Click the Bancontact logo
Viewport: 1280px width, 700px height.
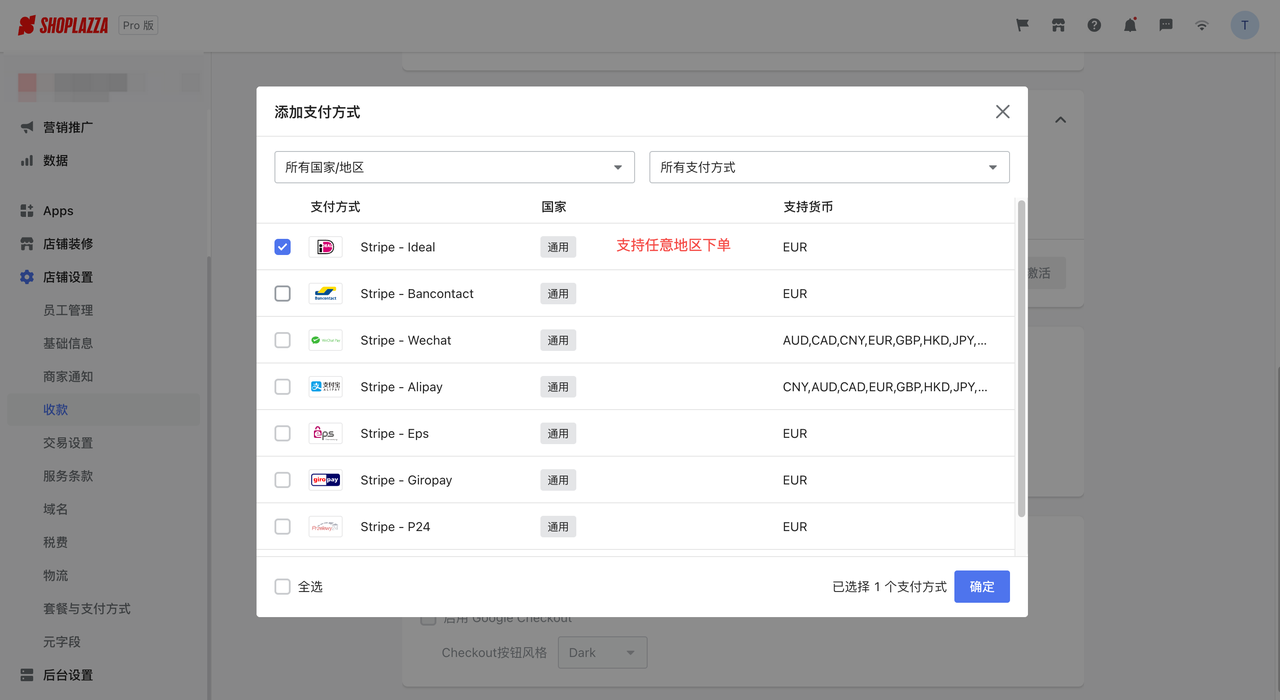coord(325,293)
